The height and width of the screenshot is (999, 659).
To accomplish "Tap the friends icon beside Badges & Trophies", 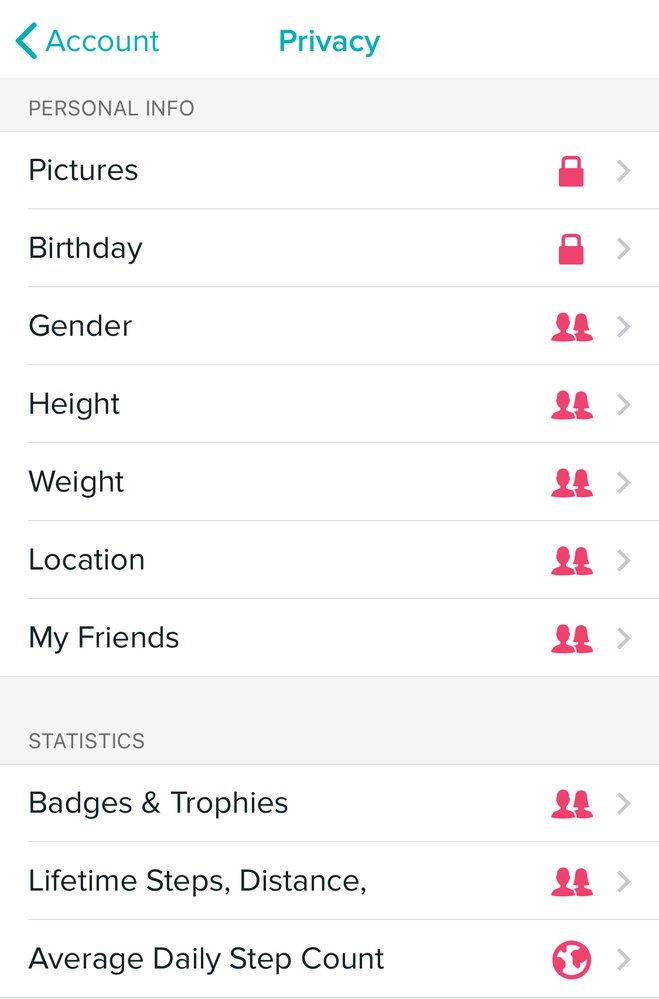I will (x=571, y=804).
